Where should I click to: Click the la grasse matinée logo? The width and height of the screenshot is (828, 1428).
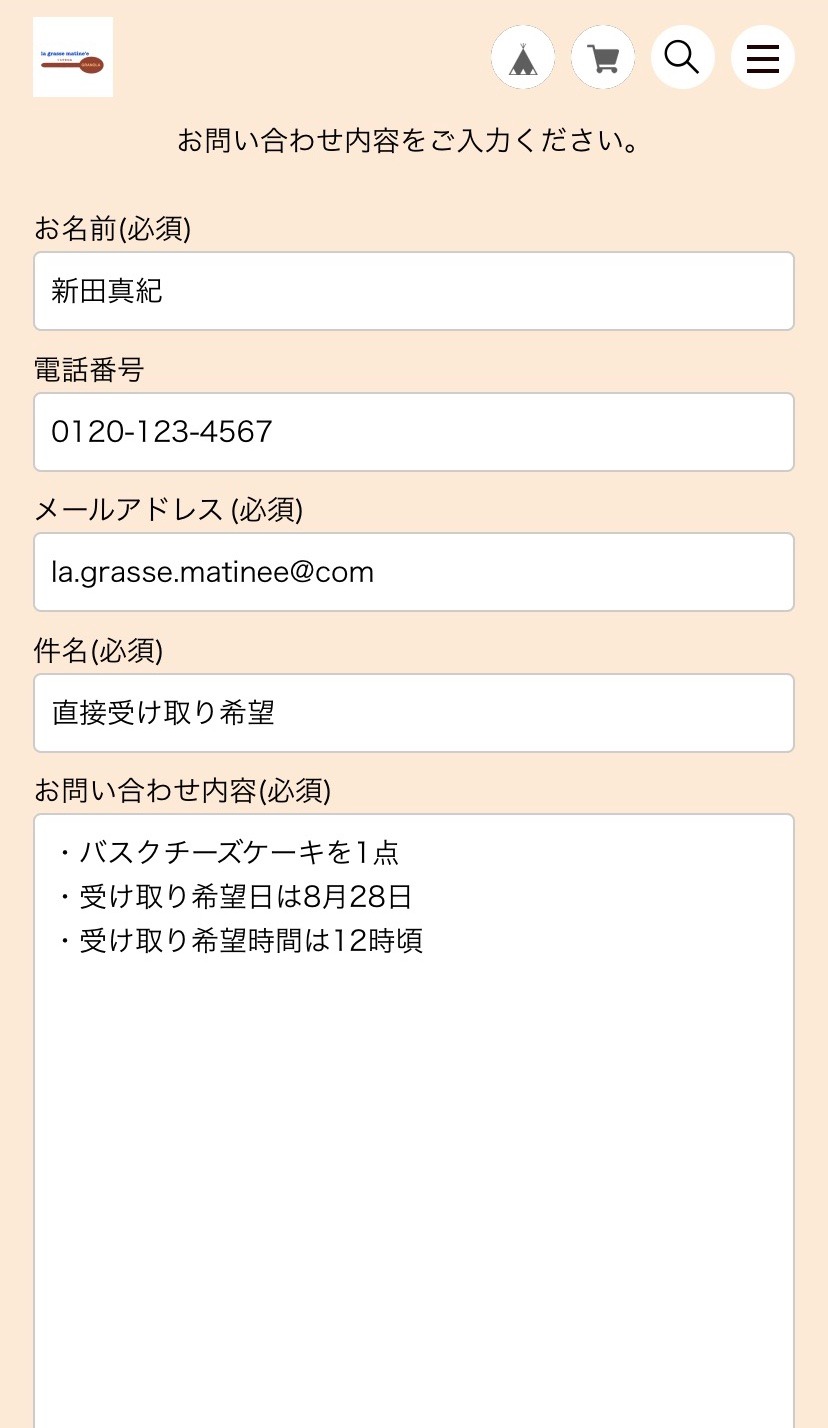click(x=73, y=57)
